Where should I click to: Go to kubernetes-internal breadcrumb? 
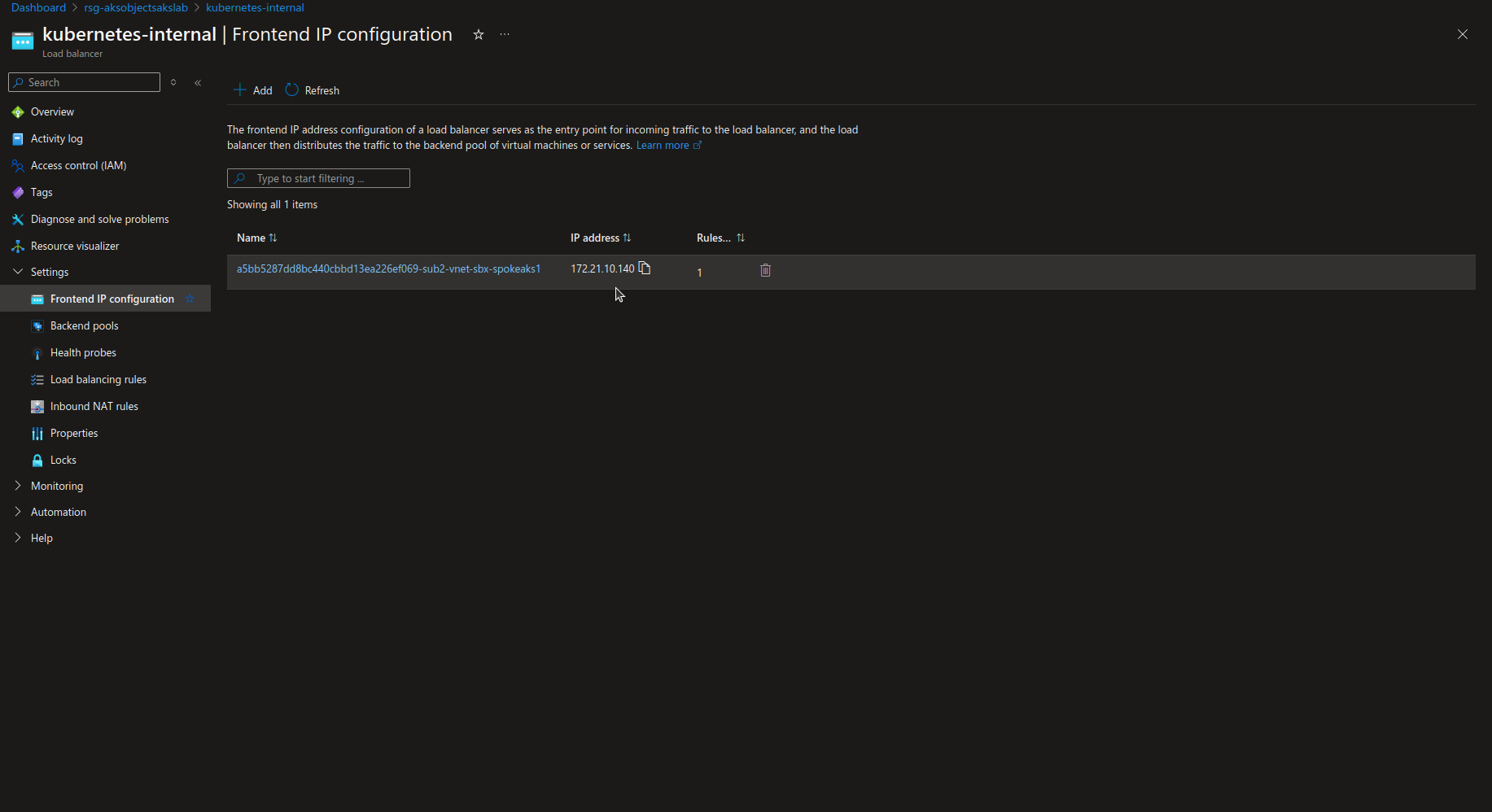point(255,7)
